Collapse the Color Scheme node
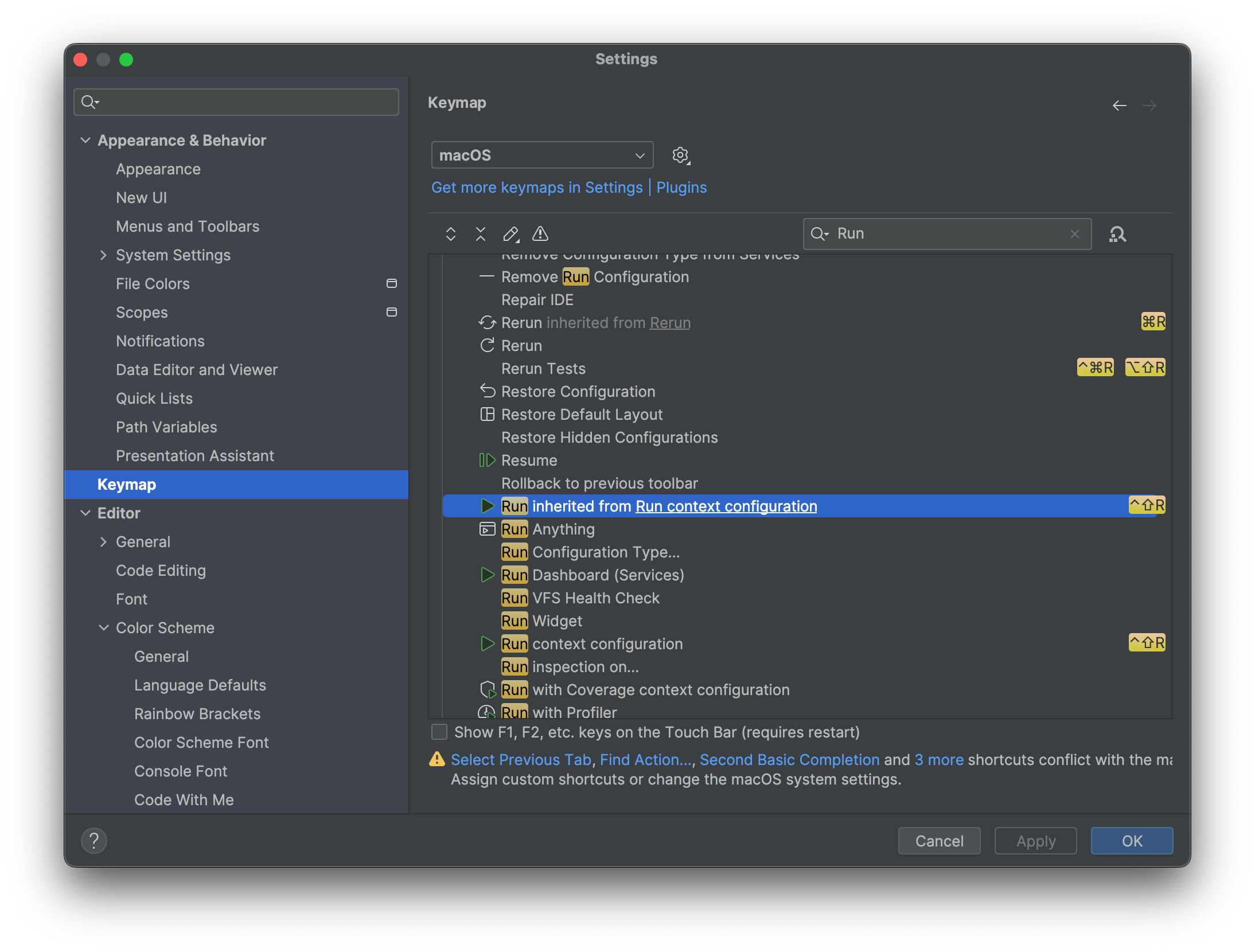The height and width of the screenshot is (952, 1255). tap(104, 627)
